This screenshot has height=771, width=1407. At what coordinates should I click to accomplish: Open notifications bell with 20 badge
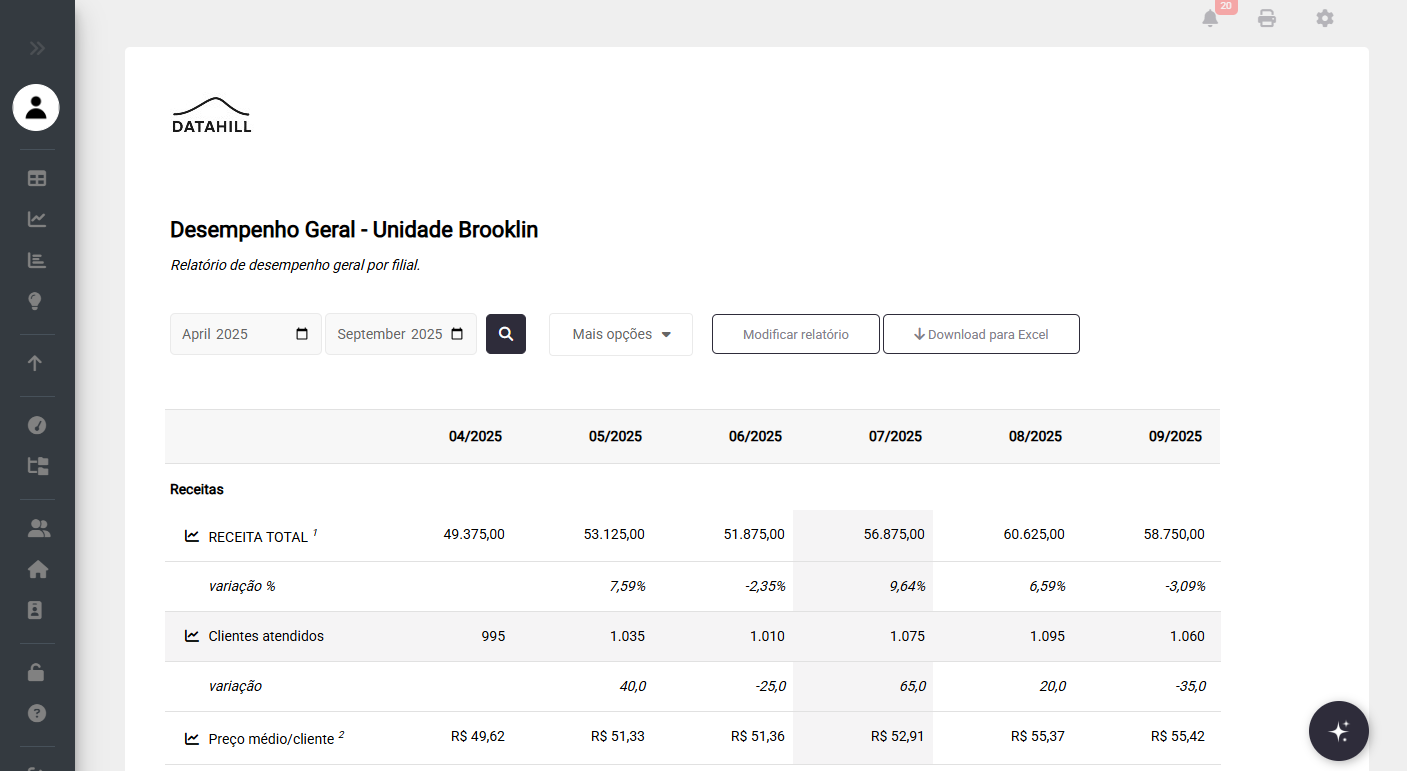[1211, 18]
